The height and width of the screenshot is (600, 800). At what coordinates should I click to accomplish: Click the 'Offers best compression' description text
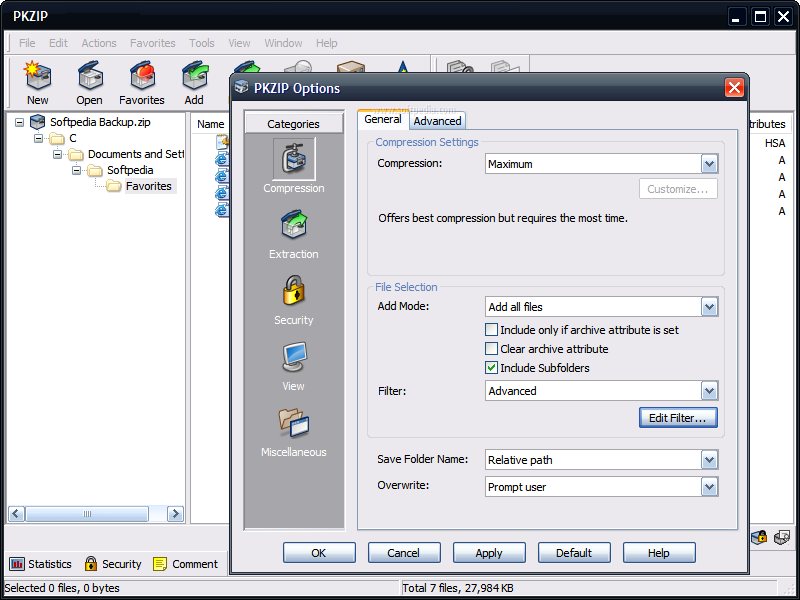(503, 218)
